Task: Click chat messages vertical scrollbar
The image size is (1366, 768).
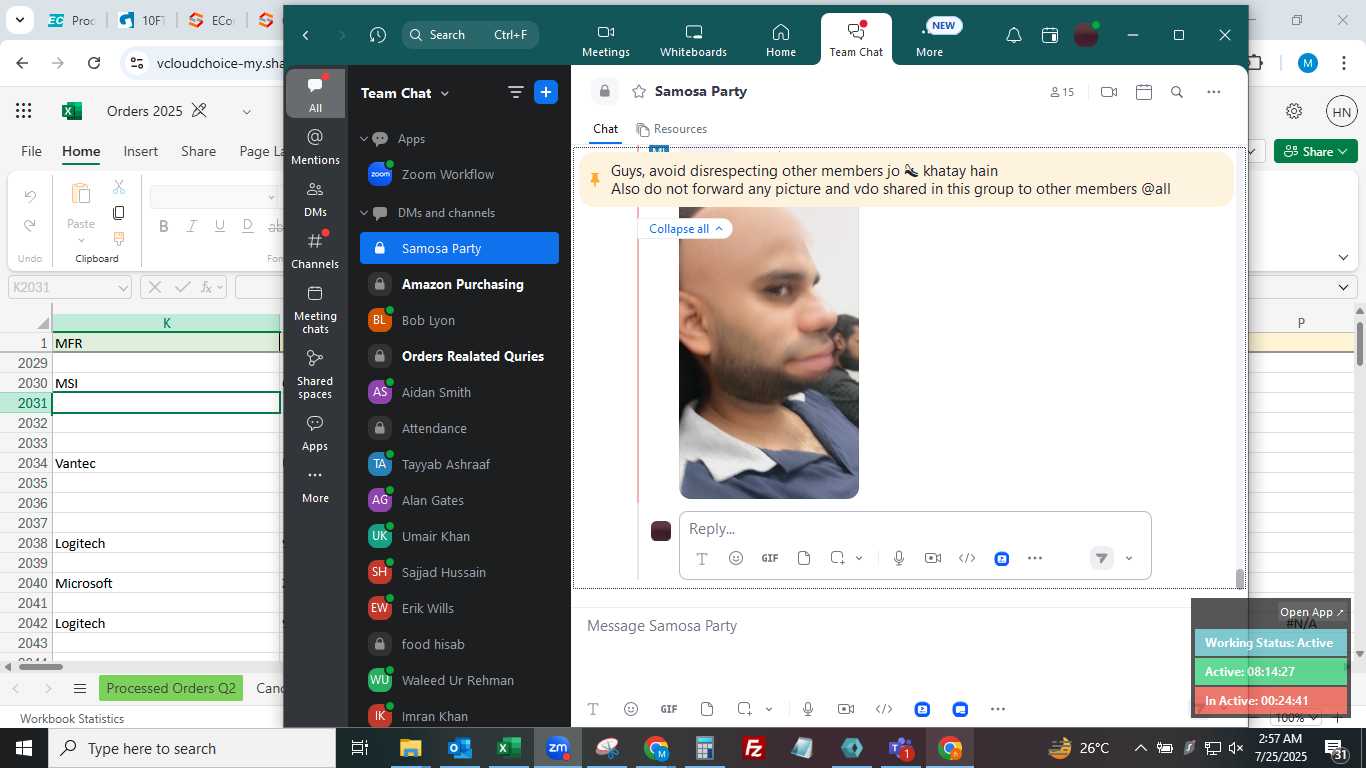Action: coord(1240,578)
